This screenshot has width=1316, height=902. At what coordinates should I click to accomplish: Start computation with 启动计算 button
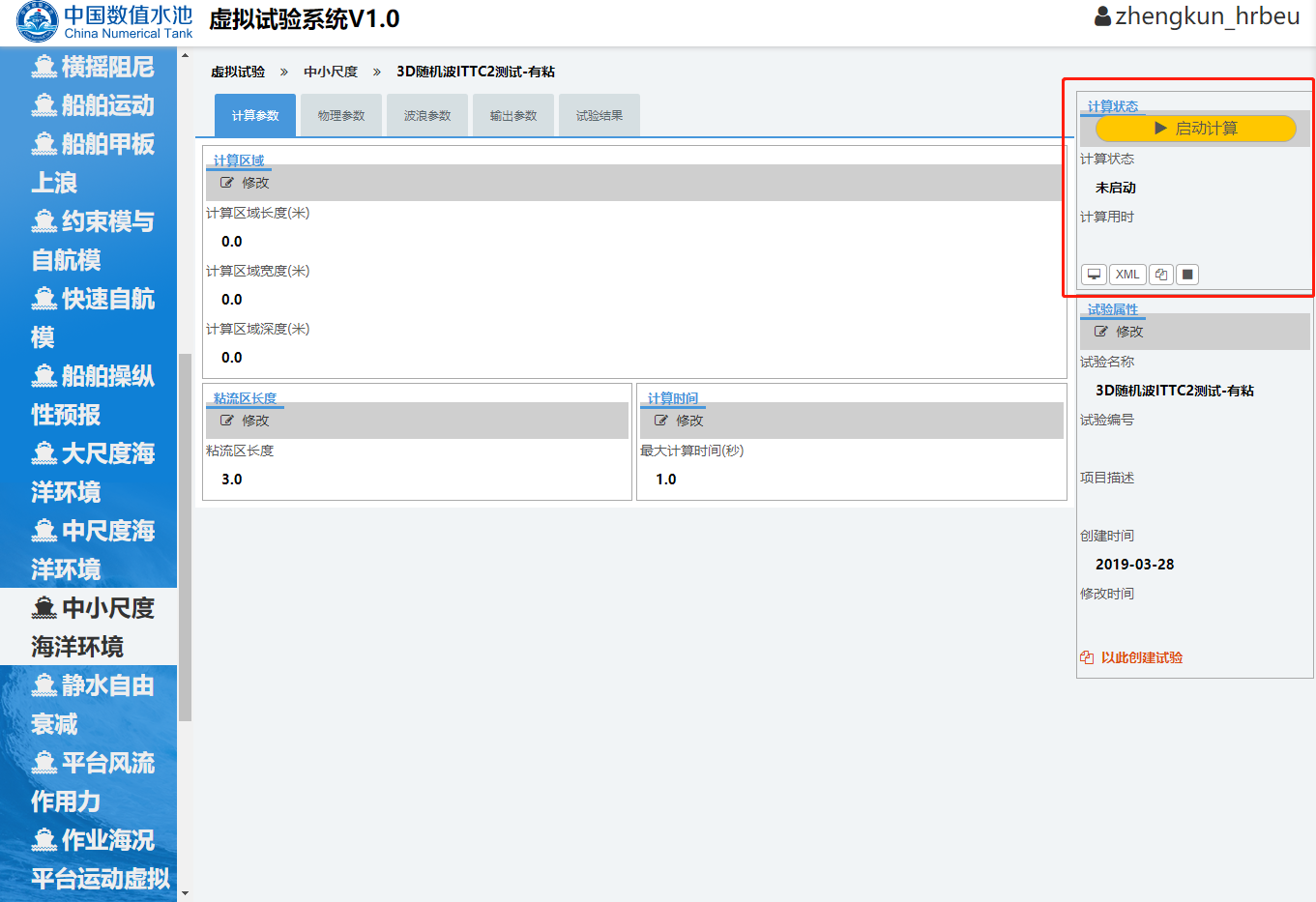pyautogui.click(x=1195, y=129)
